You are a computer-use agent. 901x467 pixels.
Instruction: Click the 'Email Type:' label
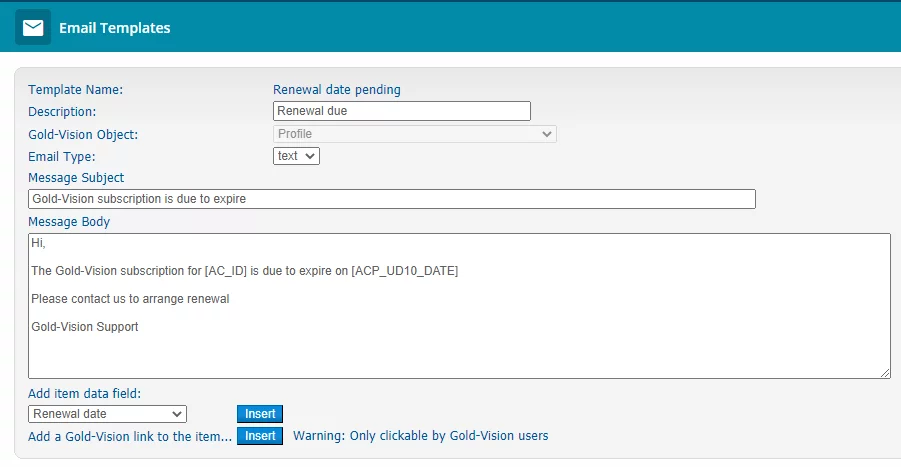click(x=62, y=156)
